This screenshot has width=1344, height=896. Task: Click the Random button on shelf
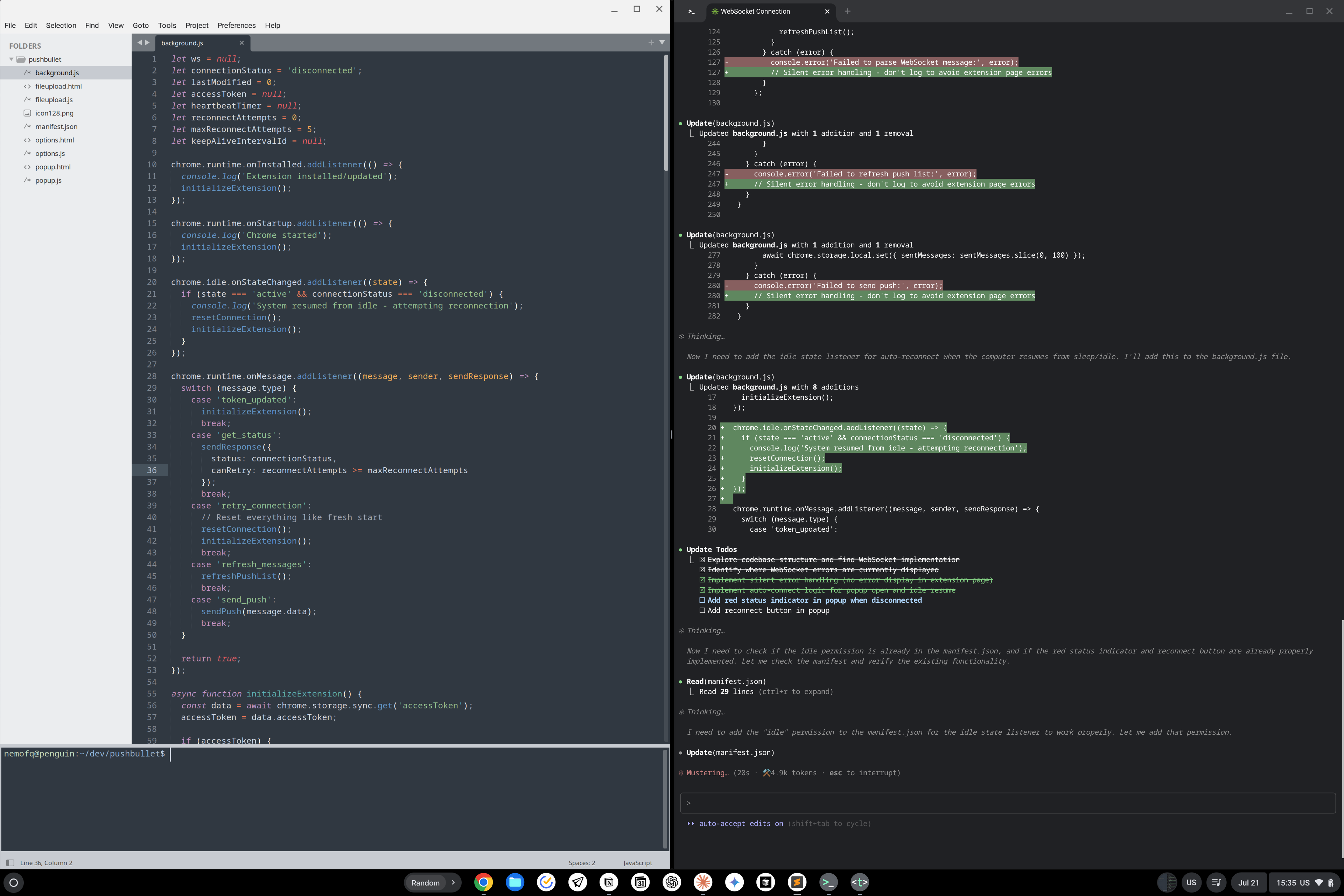coord(425,882)
